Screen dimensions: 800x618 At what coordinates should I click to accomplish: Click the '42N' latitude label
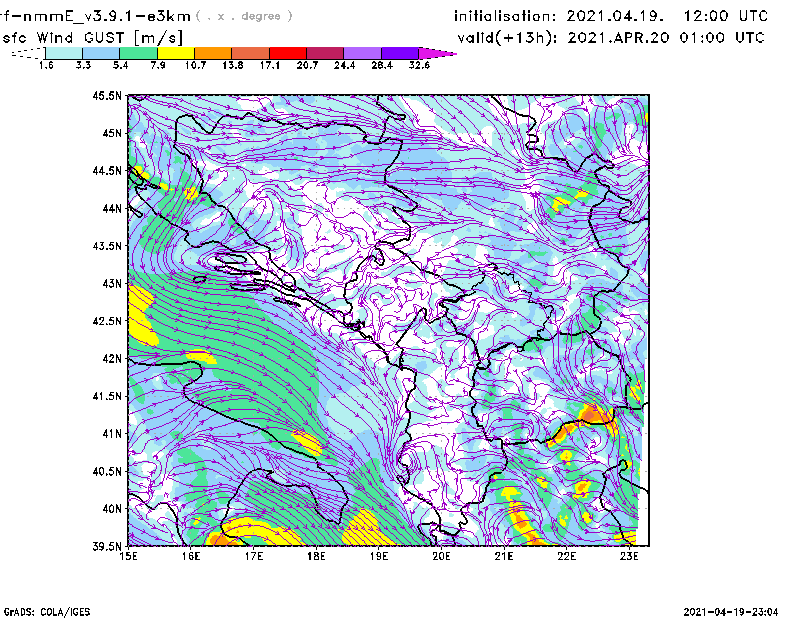click(112, 358)
